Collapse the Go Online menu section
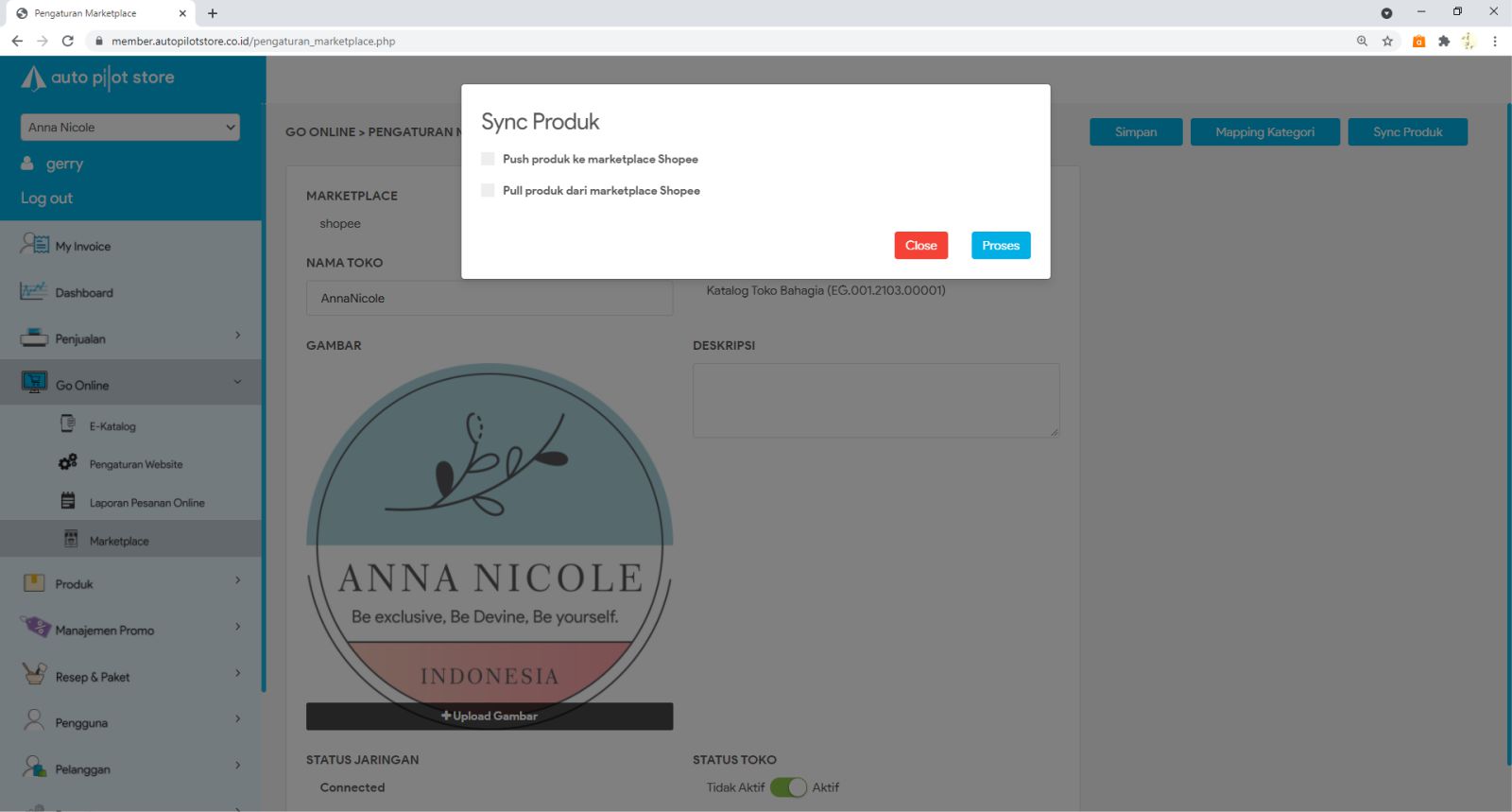Image resolution: width=1512 pixels, height=812 pixels. click(237, 383)
